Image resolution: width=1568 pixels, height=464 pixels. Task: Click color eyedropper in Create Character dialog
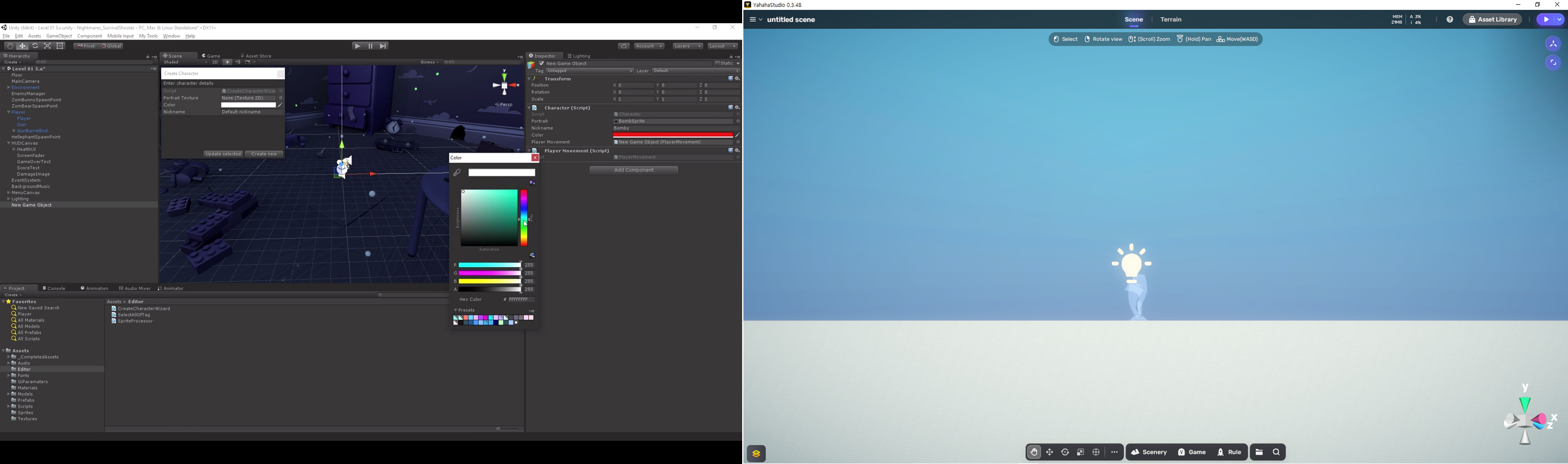(x=280, y=105)
